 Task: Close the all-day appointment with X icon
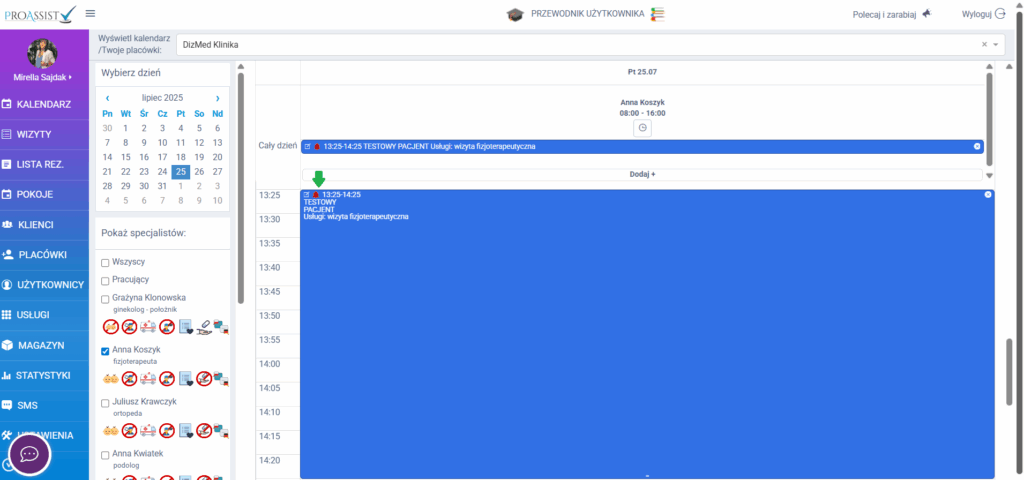[x=977, y=147]
